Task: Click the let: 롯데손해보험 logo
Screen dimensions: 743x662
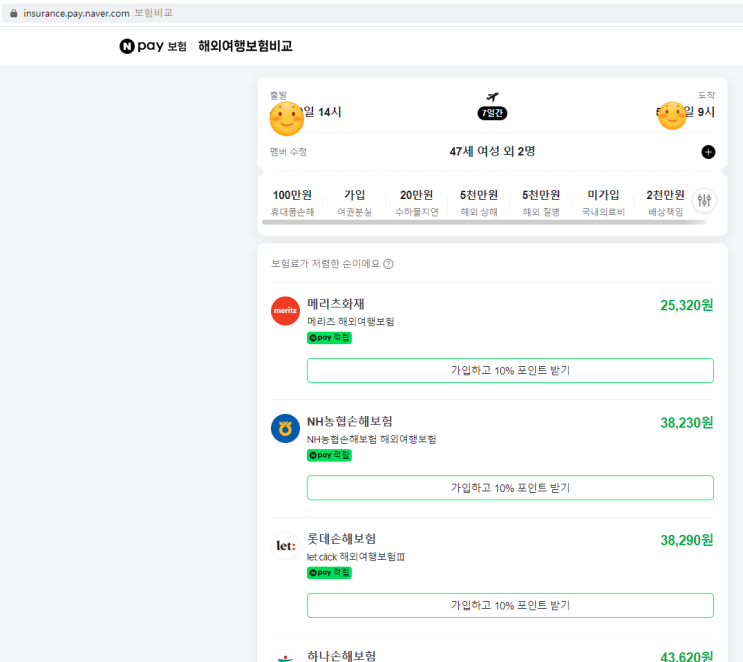Action: tap(285, 546)
